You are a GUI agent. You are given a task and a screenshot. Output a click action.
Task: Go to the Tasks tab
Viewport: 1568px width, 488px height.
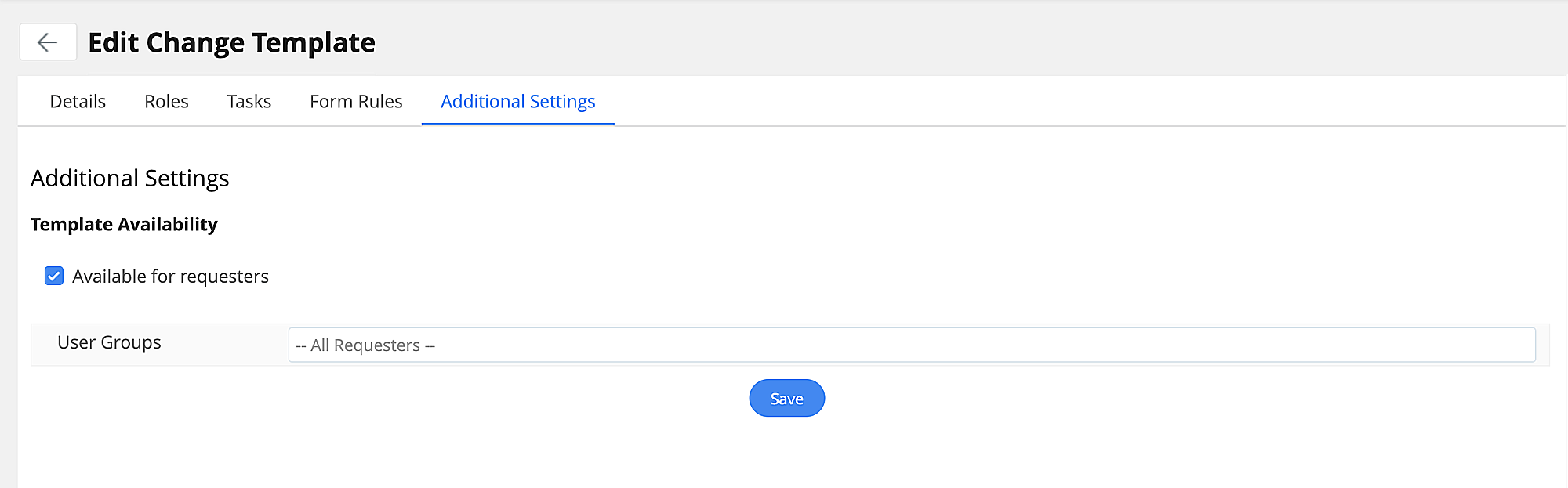click(249, 102)
